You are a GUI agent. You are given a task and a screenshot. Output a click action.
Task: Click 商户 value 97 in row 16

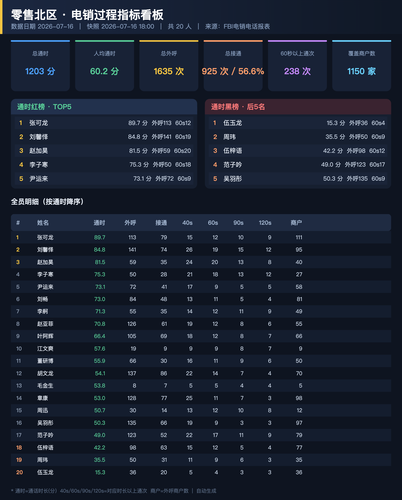[299, 423]
